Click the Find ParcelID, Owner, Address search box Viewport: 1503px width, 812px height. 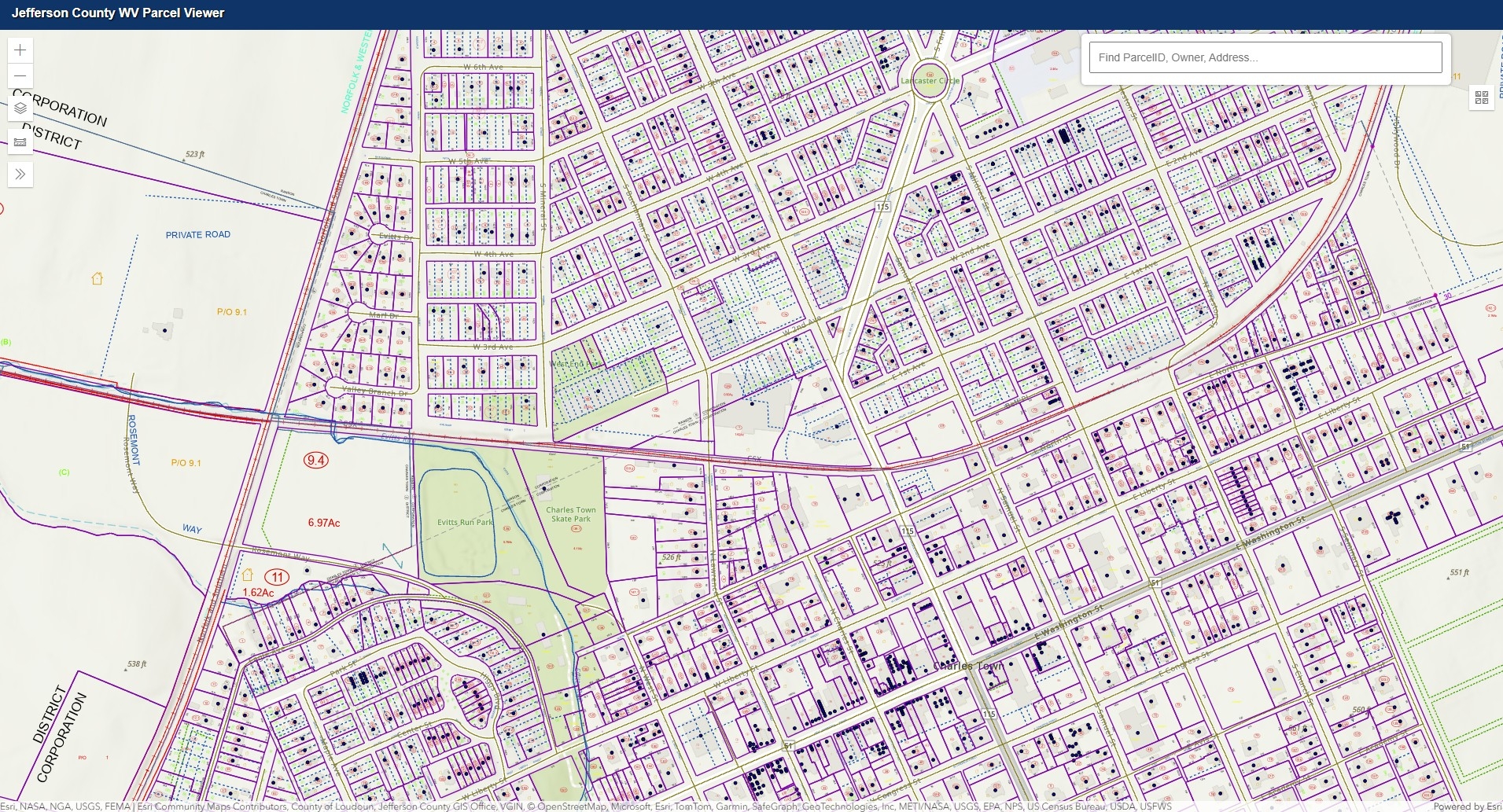pos(1265,57)
